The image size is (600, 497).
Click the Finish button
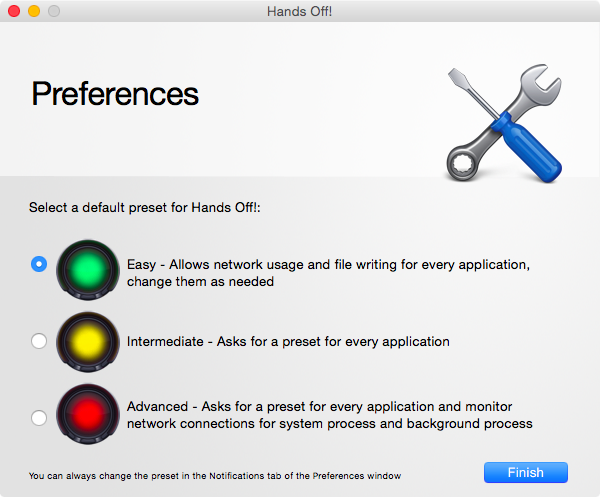point(526,473)
